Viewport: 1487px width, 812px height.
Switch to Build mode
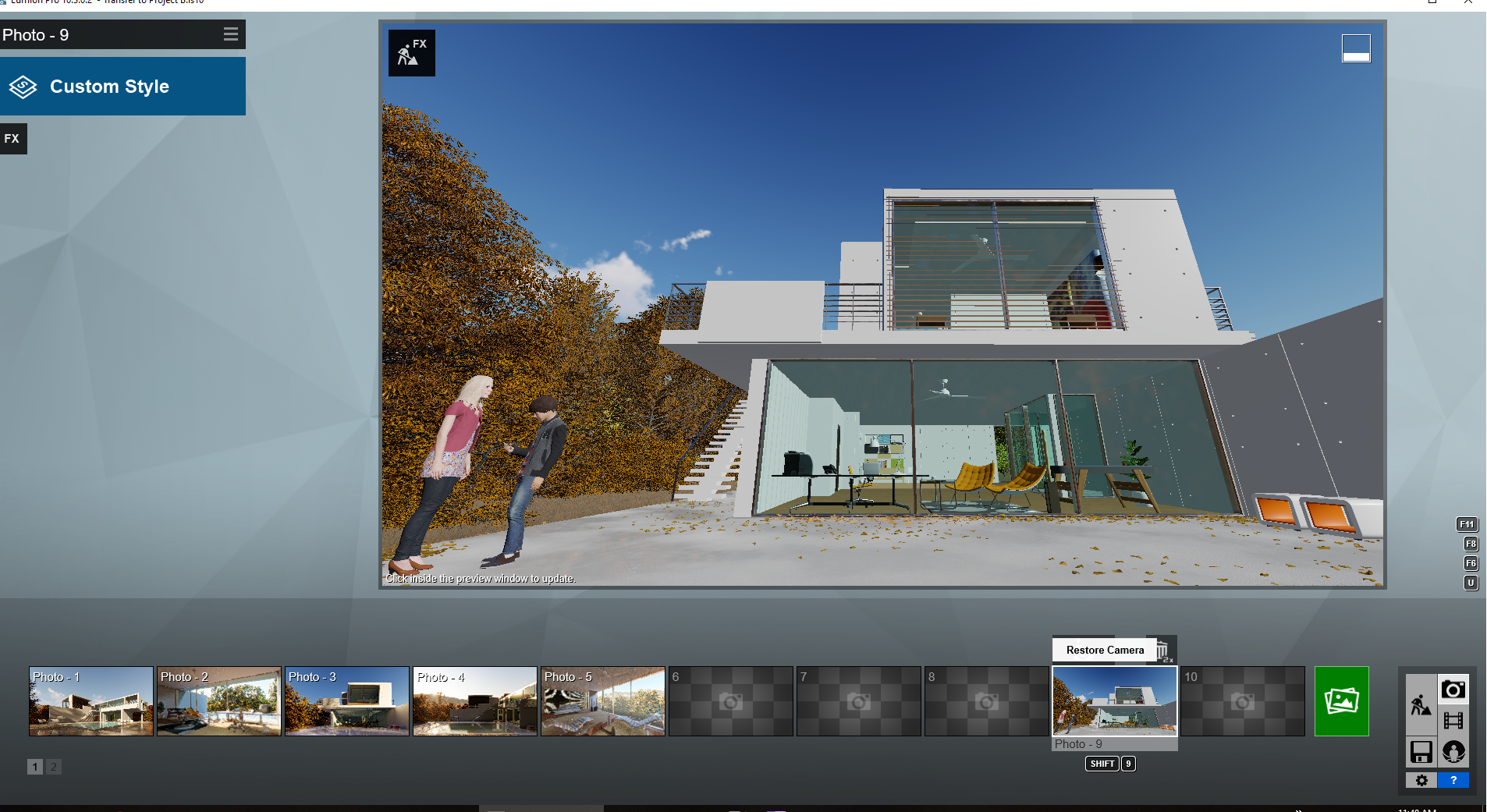[x=1421, y=705]
